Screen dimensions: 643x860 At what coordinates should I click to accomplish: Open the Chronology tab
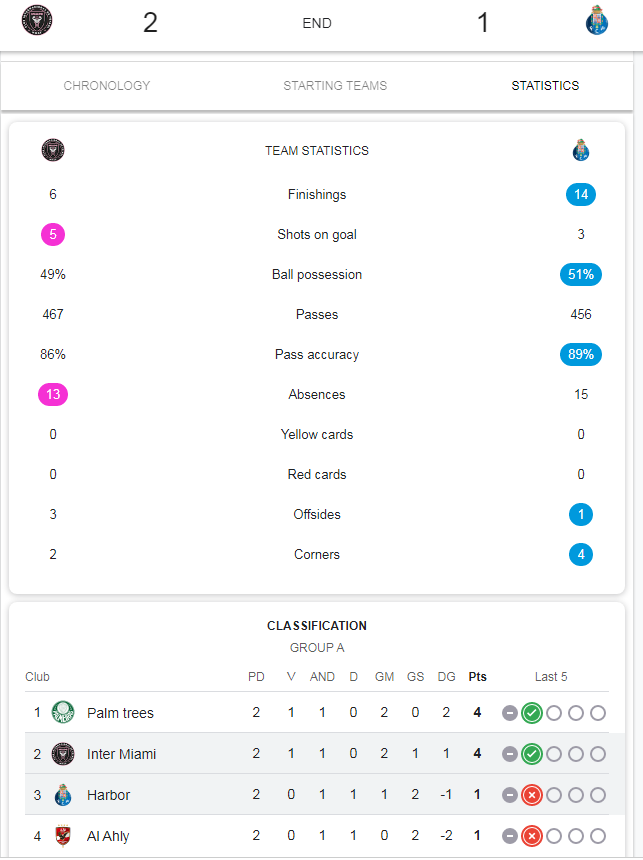coord(107,86)
